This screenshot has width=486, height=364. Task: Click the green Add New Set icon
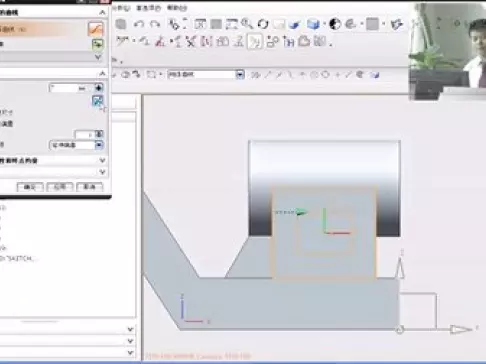point(97,44)
